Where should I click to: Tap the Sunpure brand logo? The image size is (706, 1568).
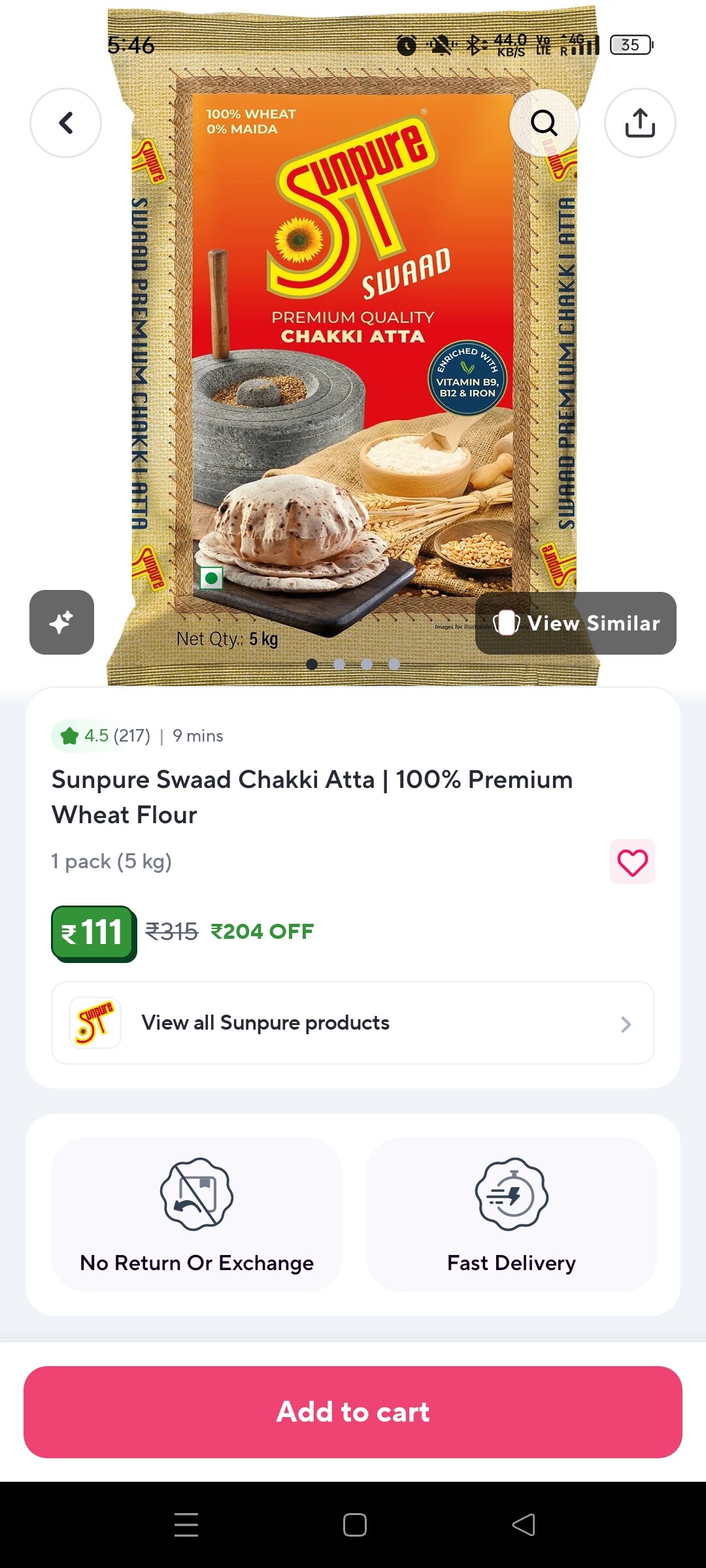(x=95, y=1022)
